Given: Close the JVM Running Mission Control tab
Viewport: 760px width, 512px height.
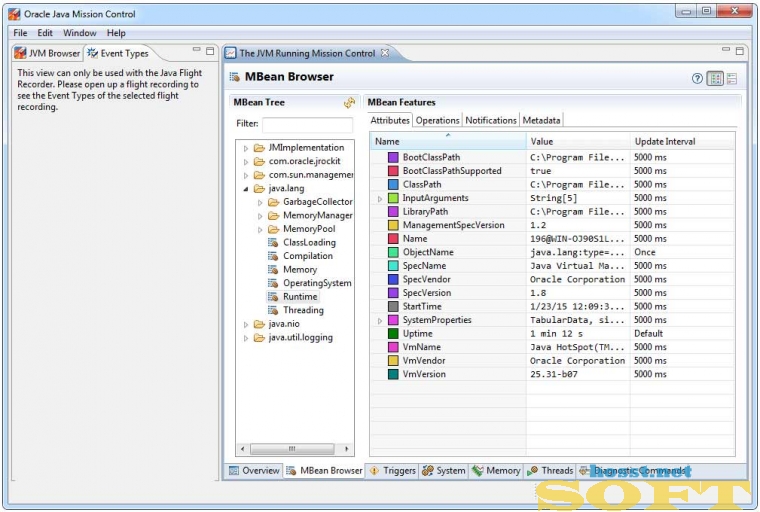Looking at the screenshot, I should click(385, 53).
